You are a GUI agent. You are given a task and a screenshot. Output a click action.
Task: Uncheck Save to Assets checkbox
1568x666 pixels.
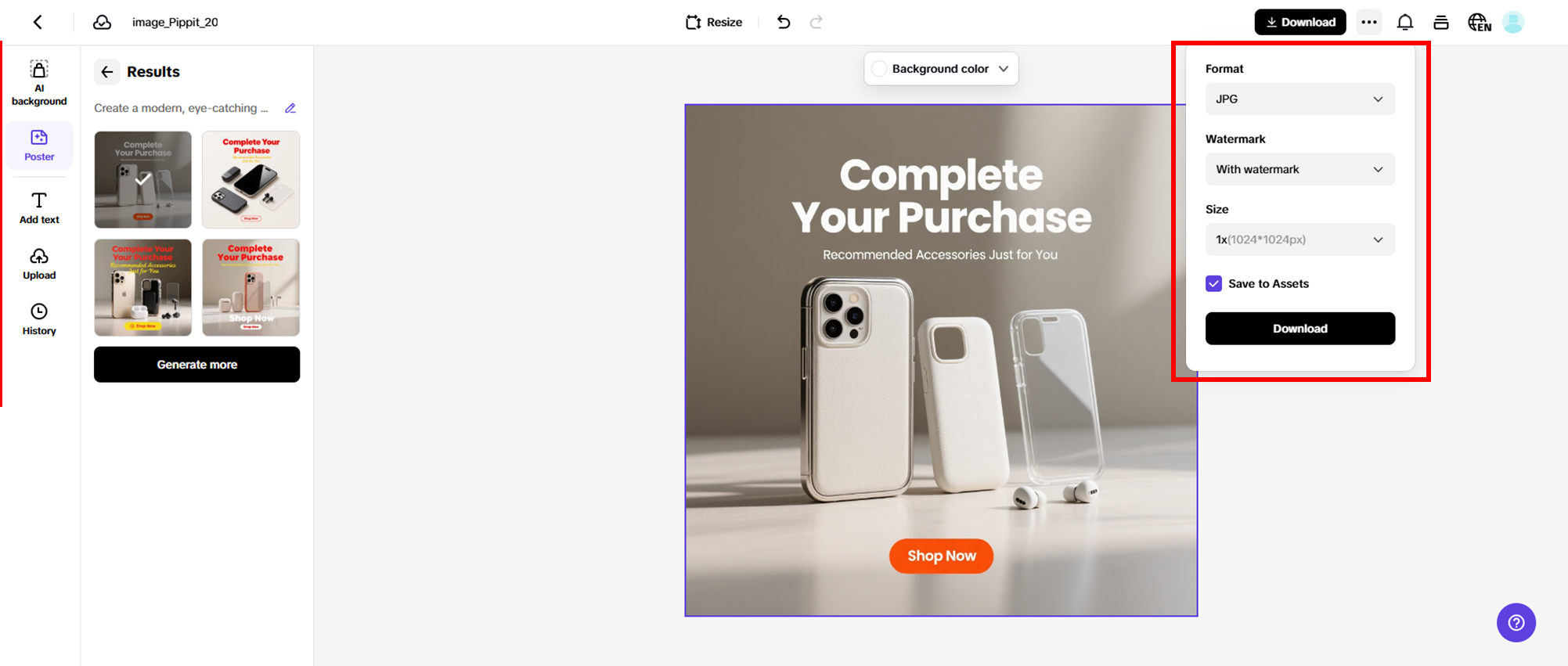pos(1214,283)
